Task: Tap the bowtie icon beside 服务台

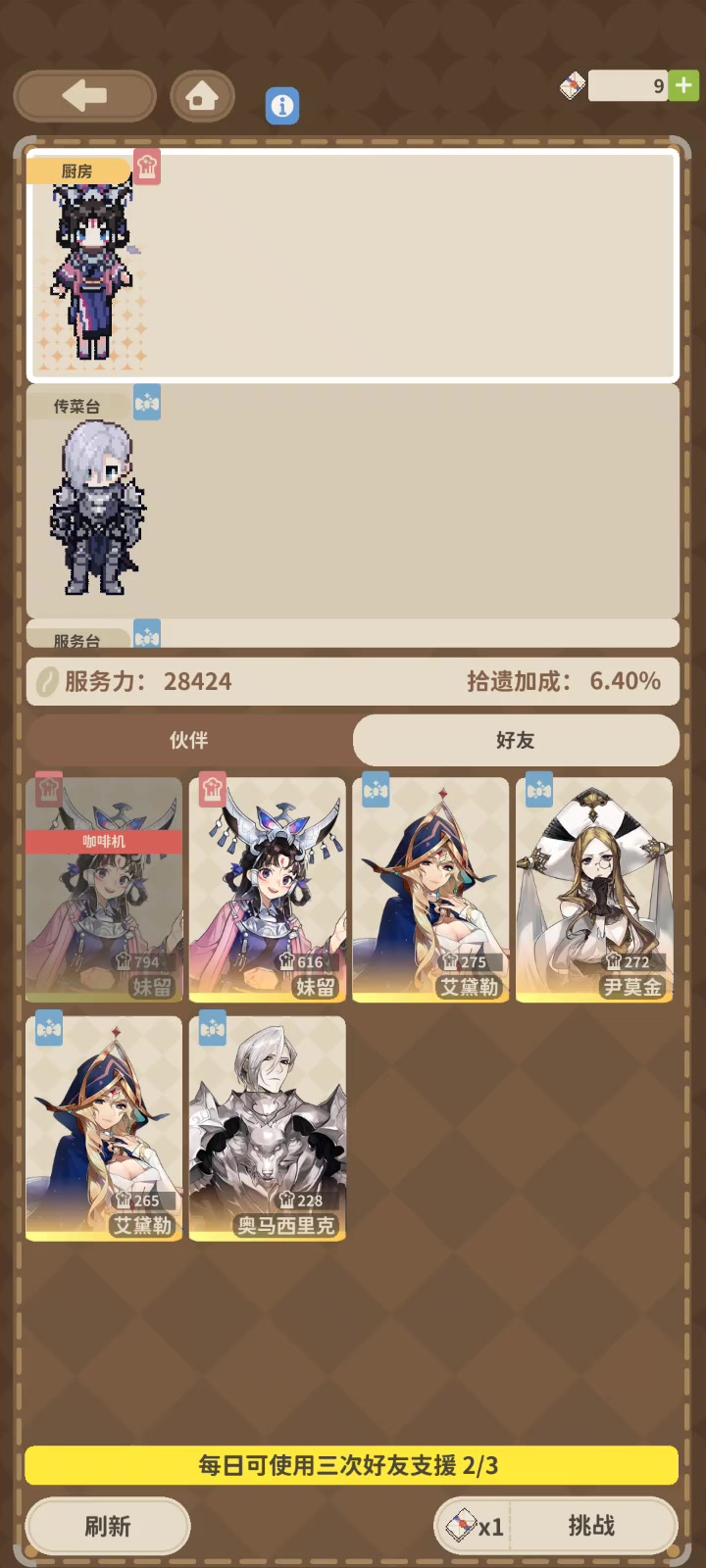Action: point(147,635)
